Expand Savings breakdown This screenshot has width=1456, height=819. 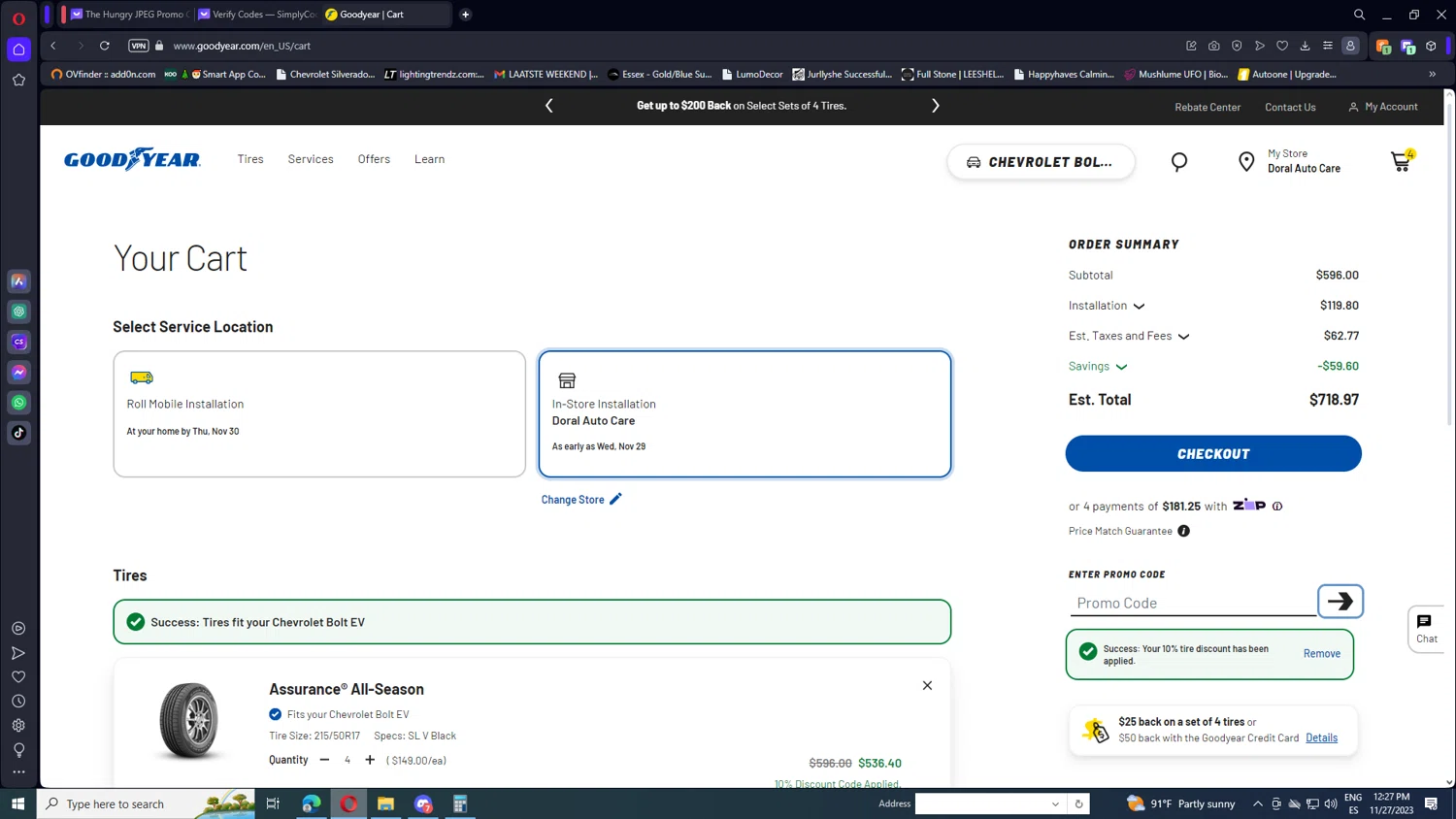point(1121,367)
